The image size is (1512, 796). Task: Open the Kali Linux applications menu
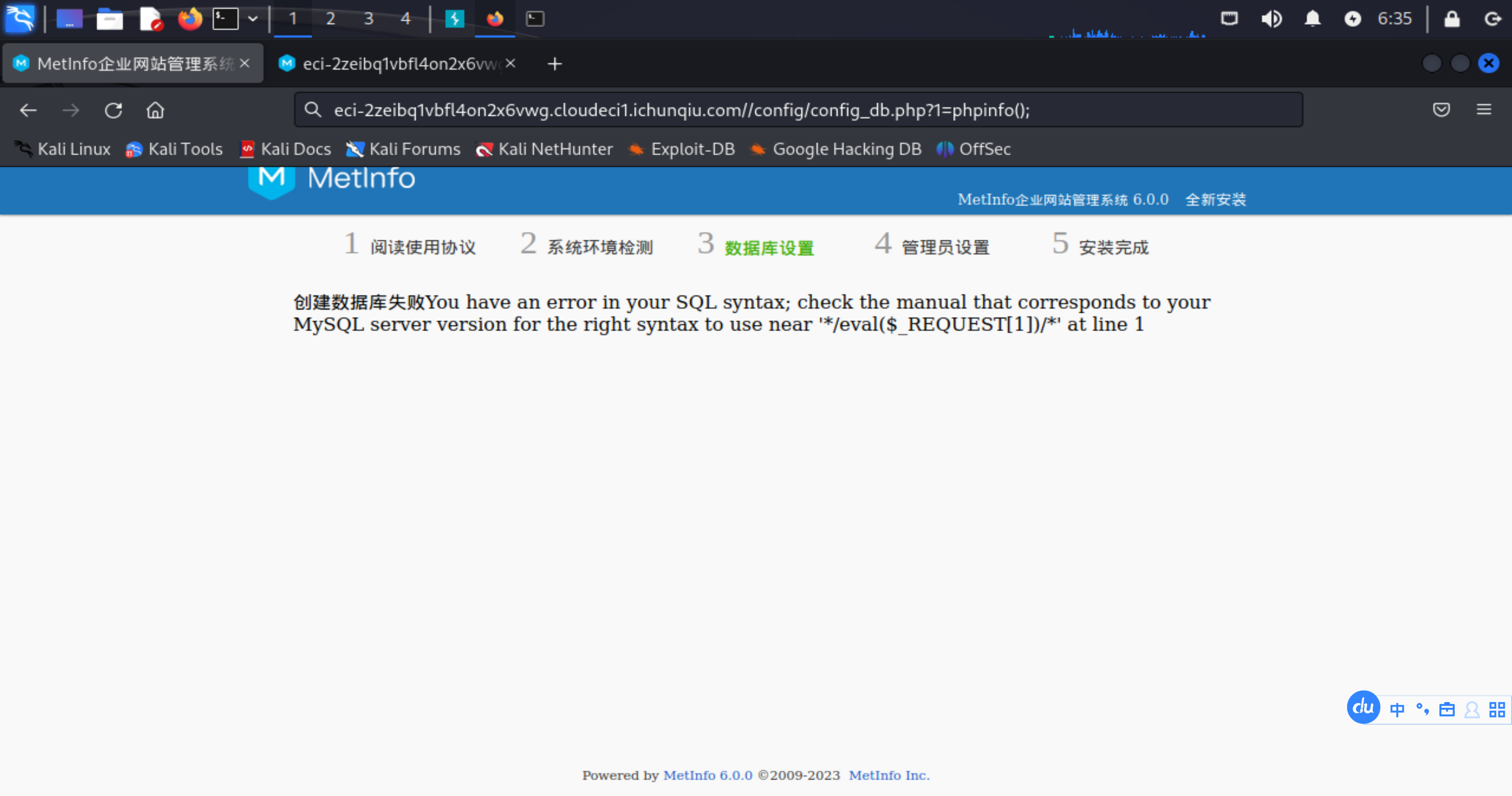pyautogui.click(x=20, y=19)
